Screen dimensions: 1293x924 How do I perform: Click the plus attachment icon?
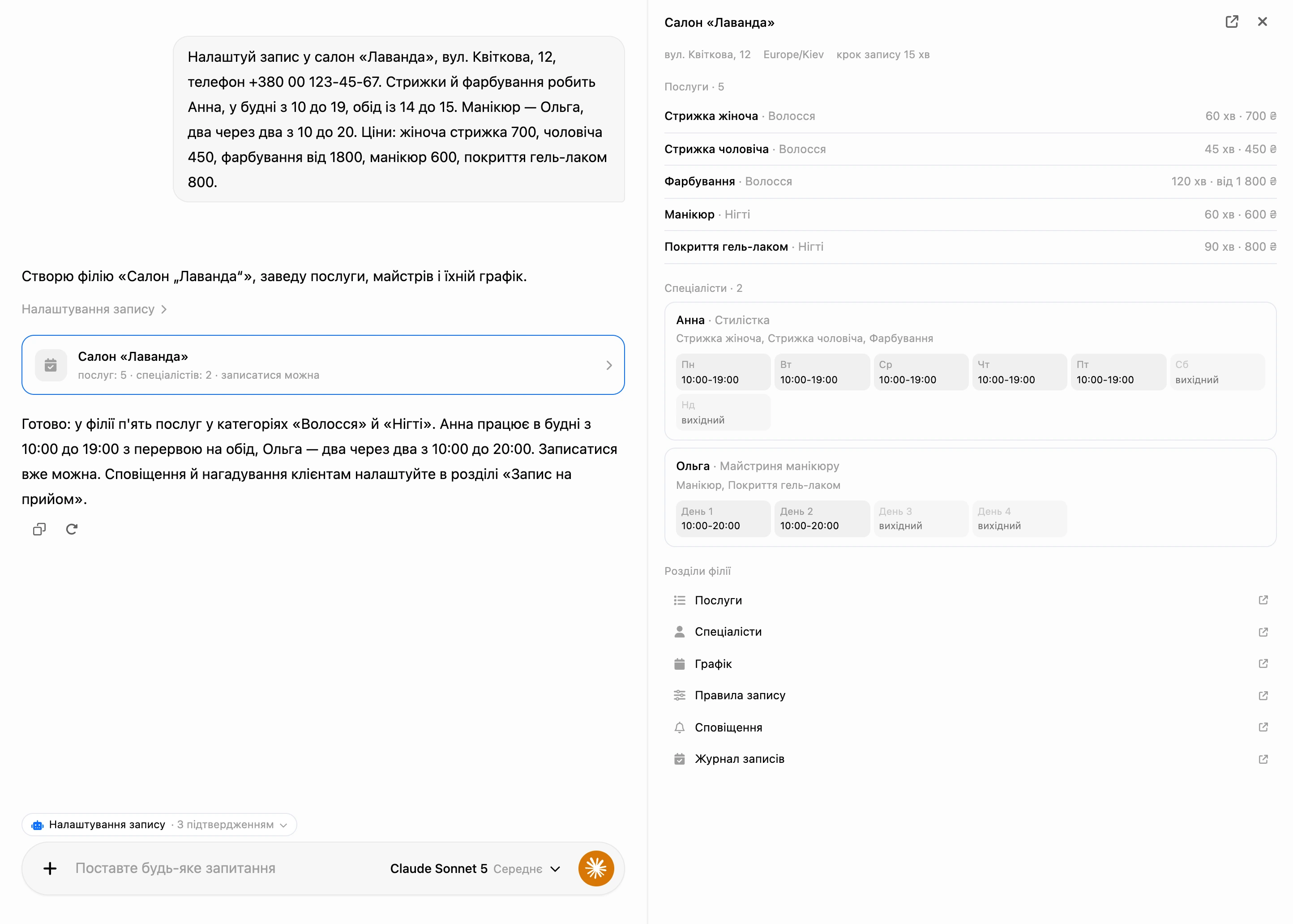(x=50, y=868)
